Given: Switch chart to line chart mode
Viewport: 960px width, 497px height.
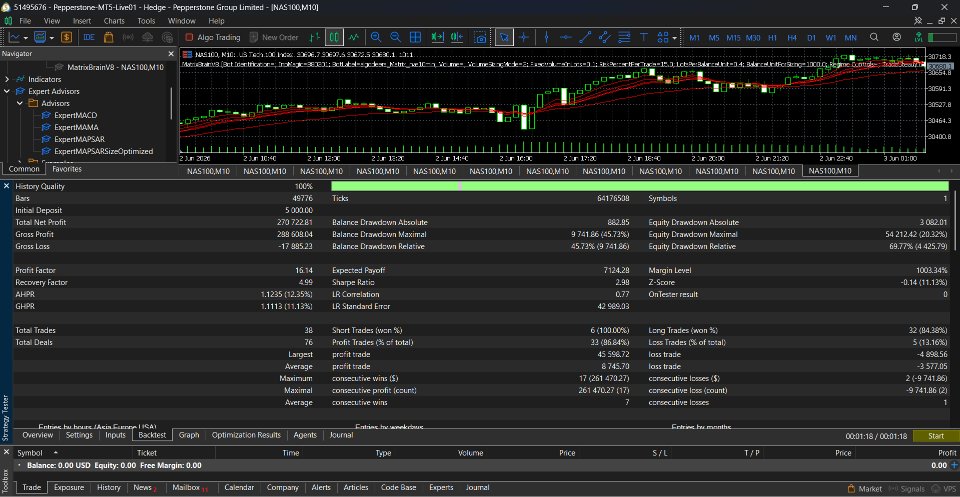Looking at the screenshot, I should coord(354,37).
